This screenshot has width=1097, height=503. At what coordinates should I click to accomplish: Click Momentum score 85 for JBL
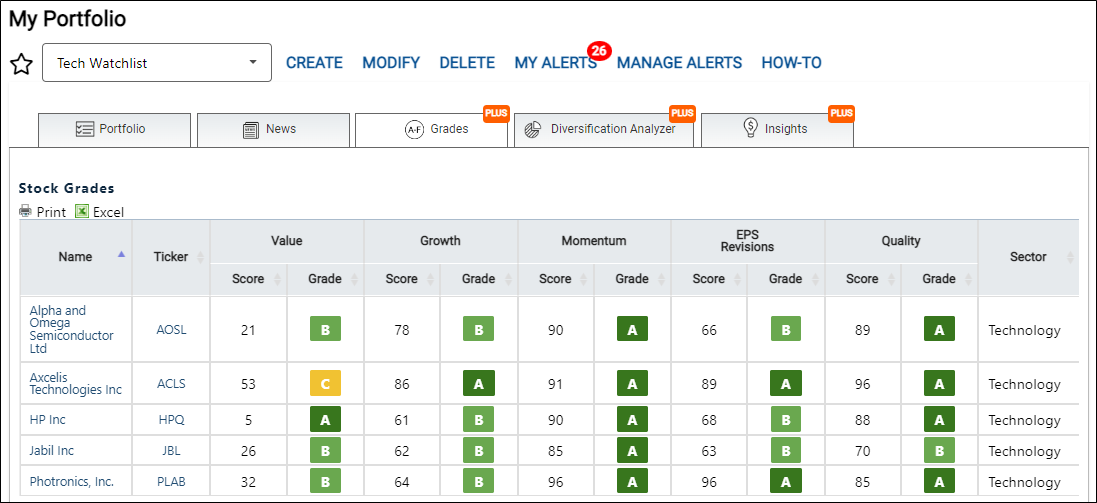(555, 451)
